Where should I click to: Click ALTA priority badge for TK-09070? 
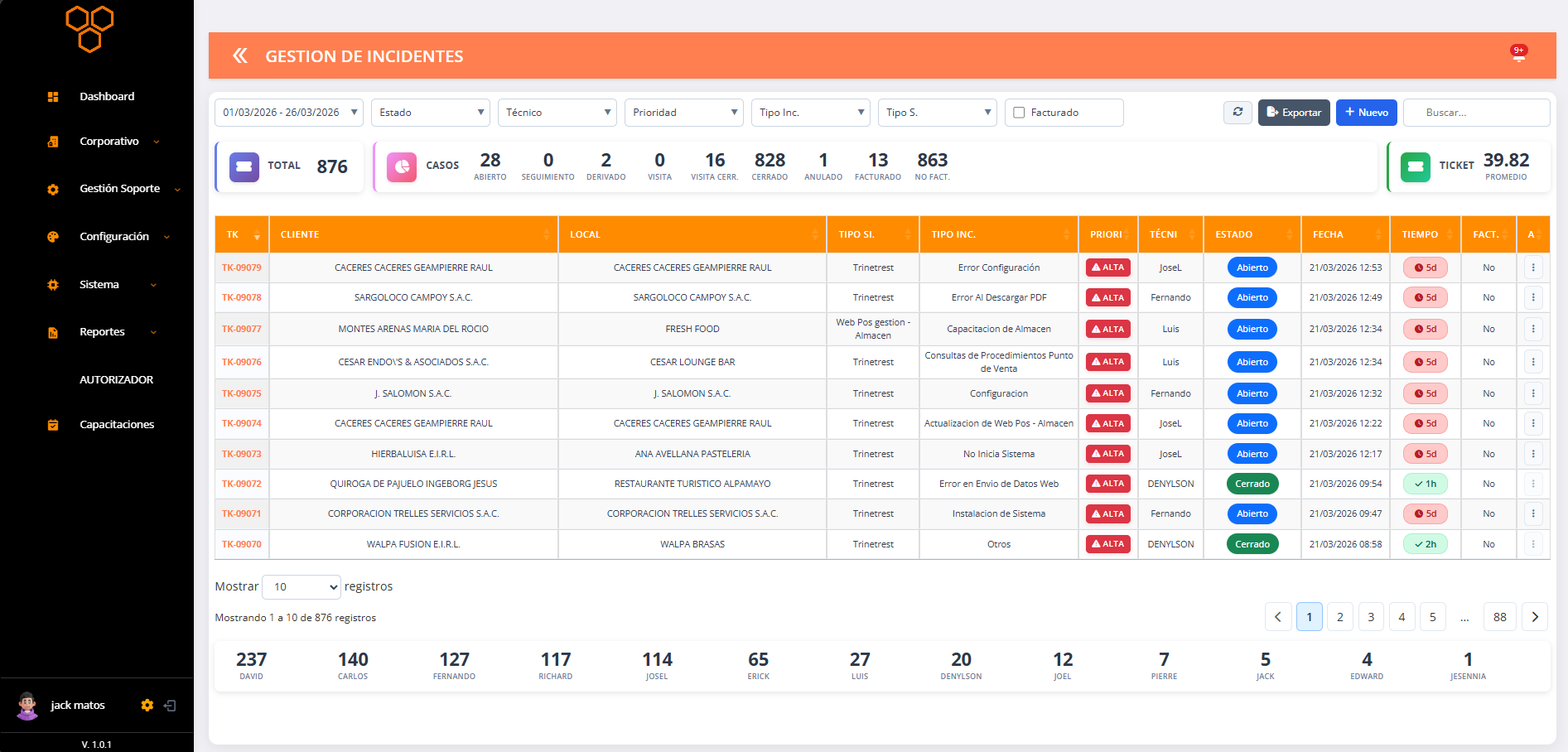pyautogui.click(x=1108, y=544)
